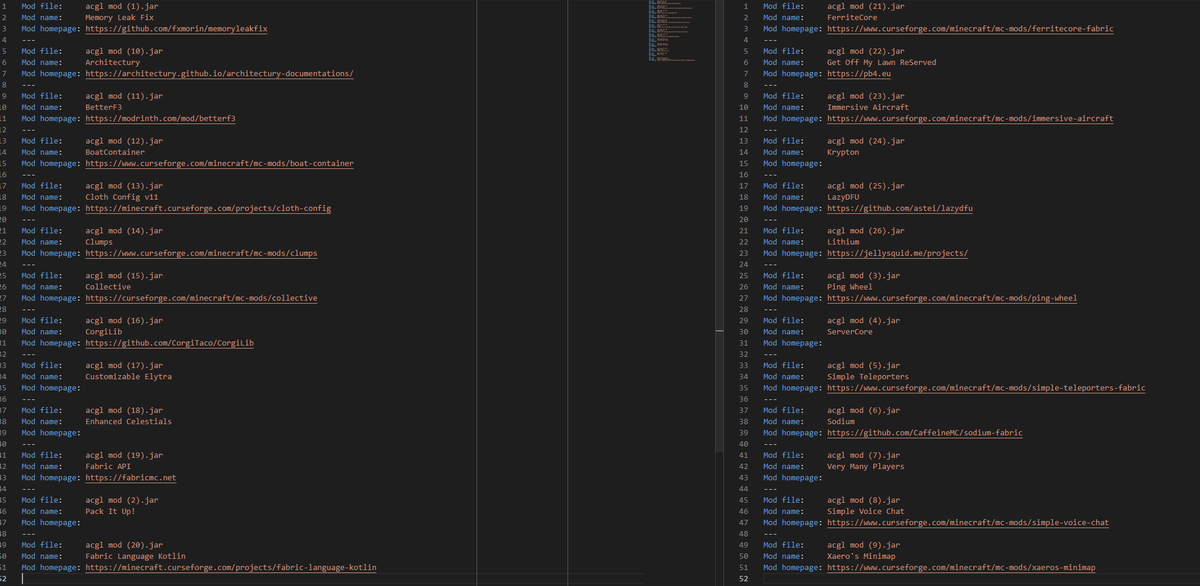Click the 'Xaero's Minimap' mod name
1200x586 pixels.
(x=861, y=557)
